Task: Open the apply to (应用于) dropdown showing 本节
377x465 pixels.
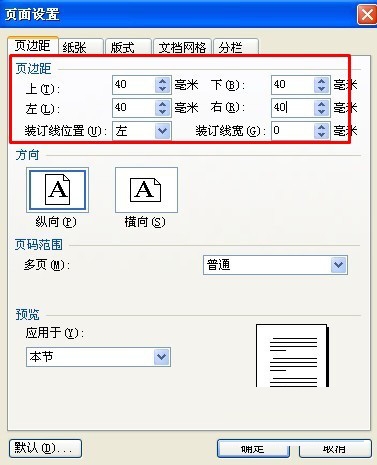Action: pos(162,357)
